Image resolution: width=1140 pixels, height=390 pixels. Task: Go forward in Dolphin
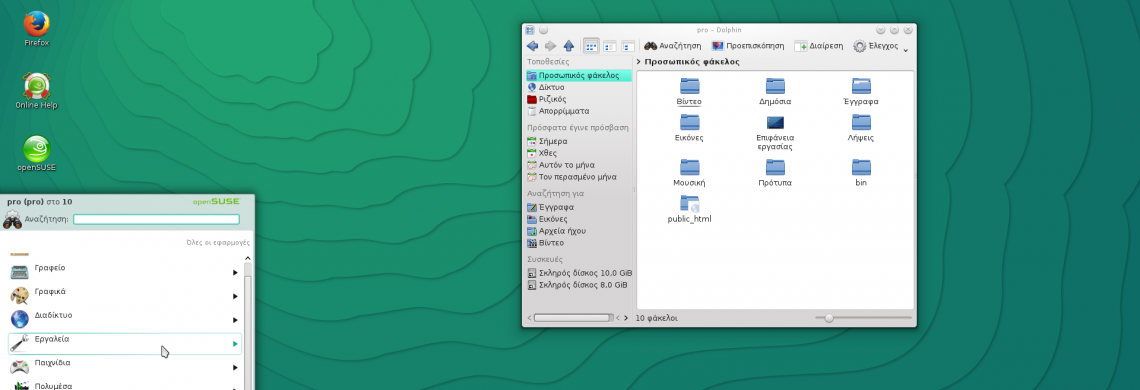550,46
